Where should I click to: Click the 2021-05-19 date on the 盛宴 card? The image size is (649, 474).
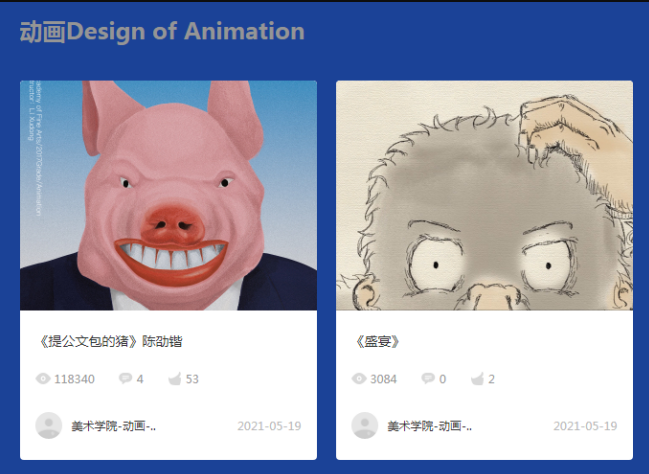(x=585, y=426)
